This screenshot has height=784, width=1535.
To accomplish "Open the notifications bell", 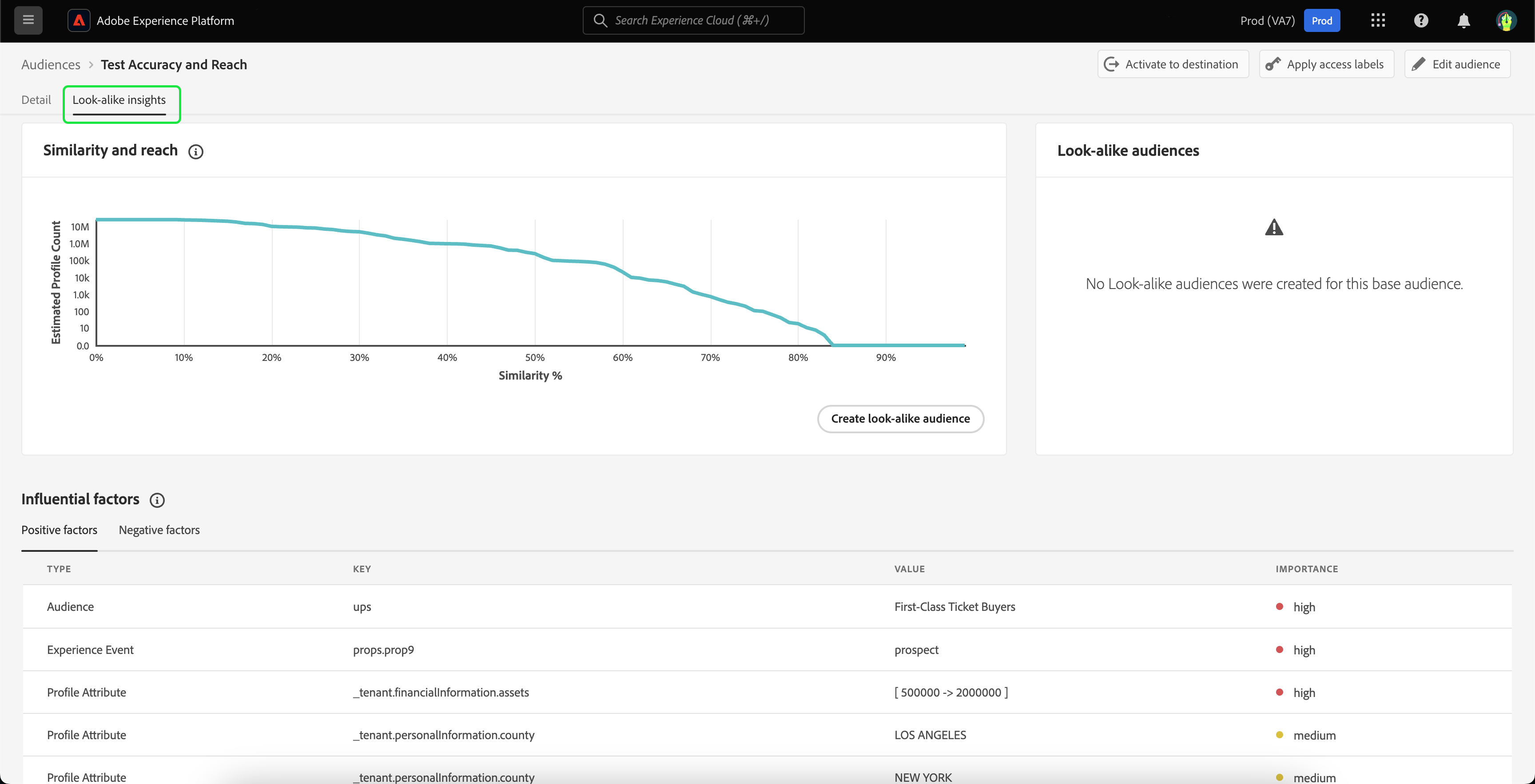I will click(1463, 20).
